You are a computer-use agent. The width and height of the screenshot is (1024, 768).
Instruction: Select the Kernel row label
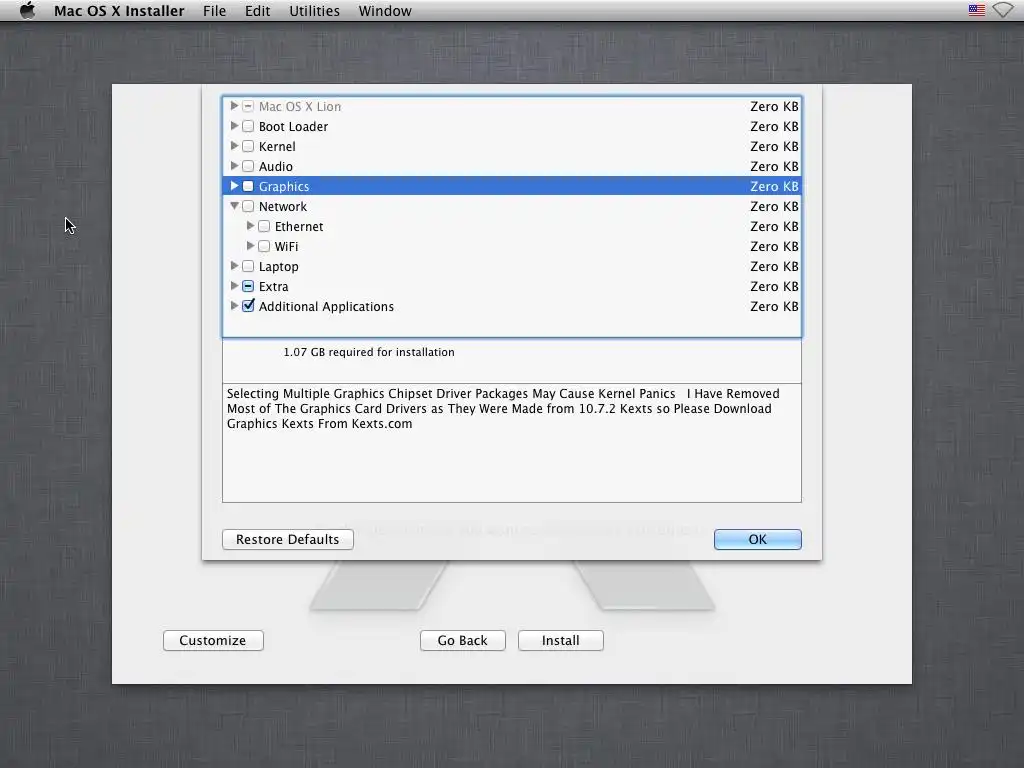[277, 146]
